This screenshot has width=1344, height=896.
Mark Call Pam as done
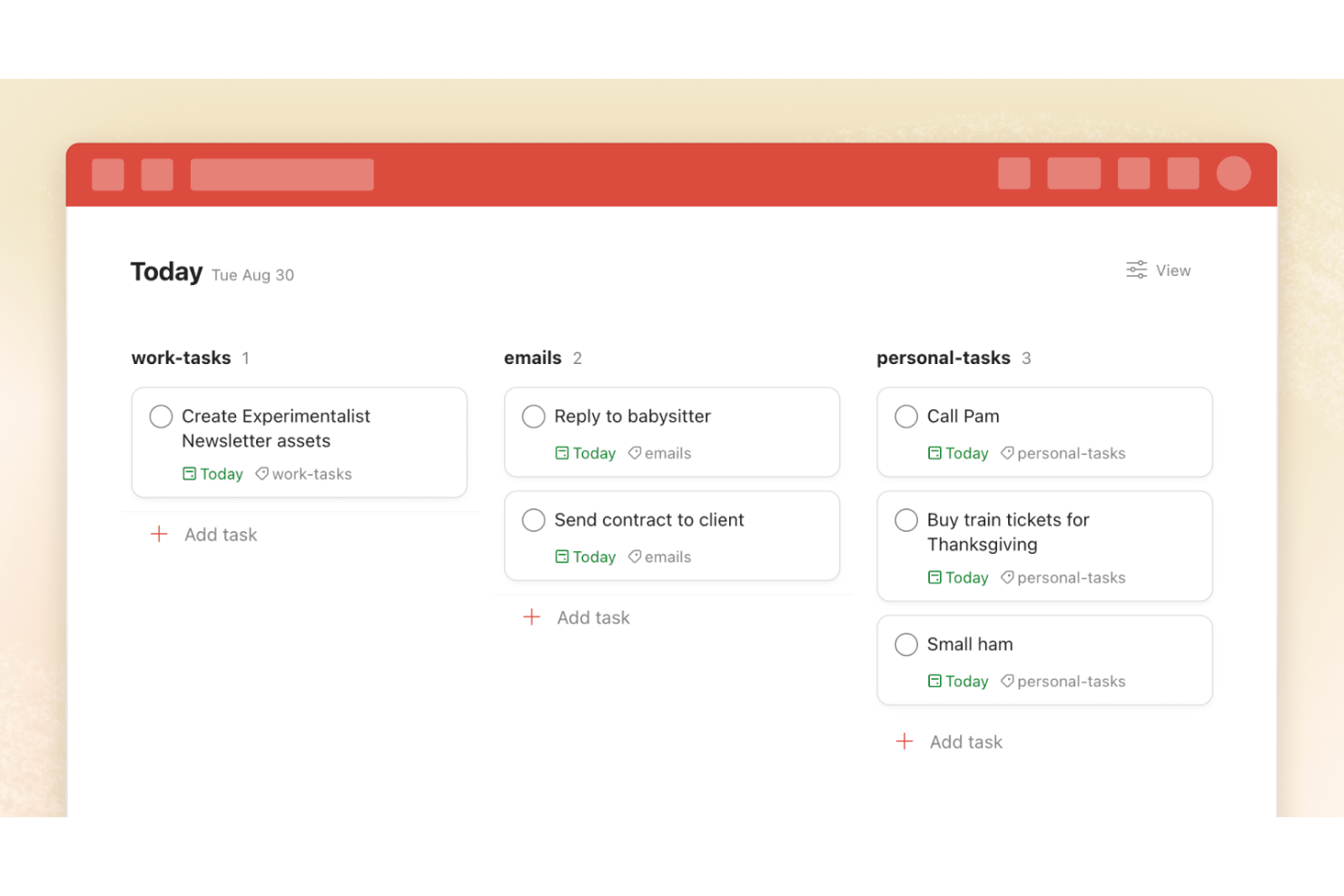(x=906, y=416)
